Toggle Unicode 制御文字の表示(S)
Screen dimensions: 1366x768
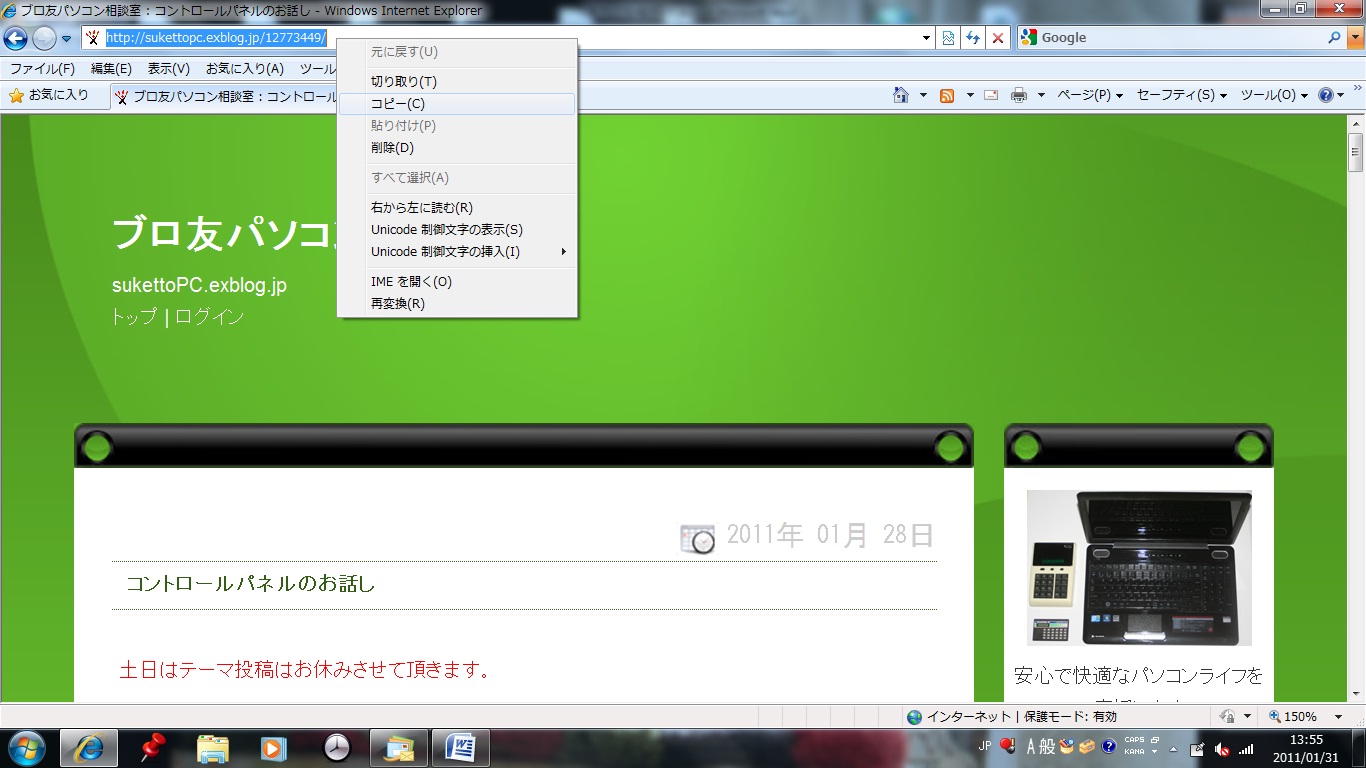(457, 230)
